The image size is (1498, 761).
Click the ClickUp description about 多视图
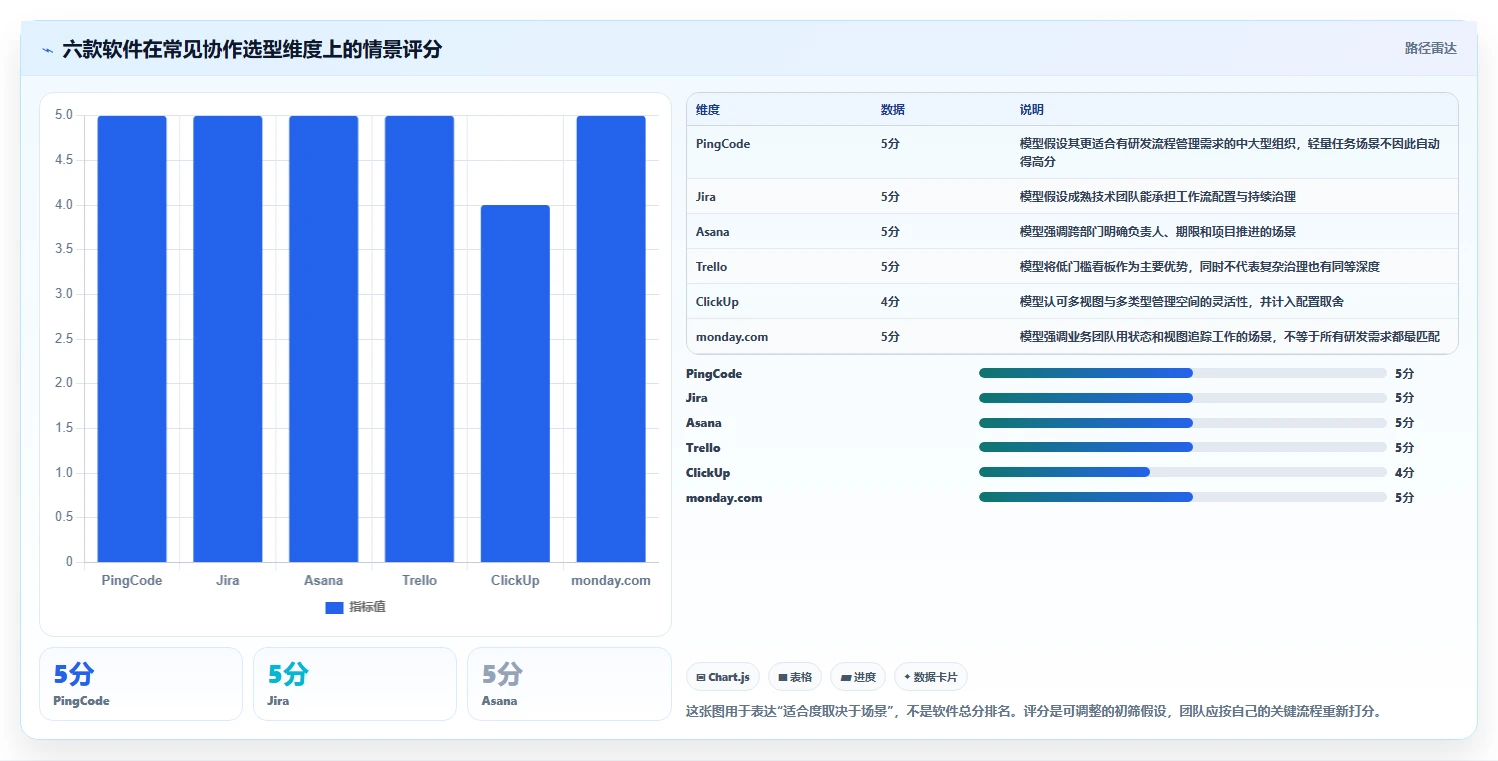1182,302
